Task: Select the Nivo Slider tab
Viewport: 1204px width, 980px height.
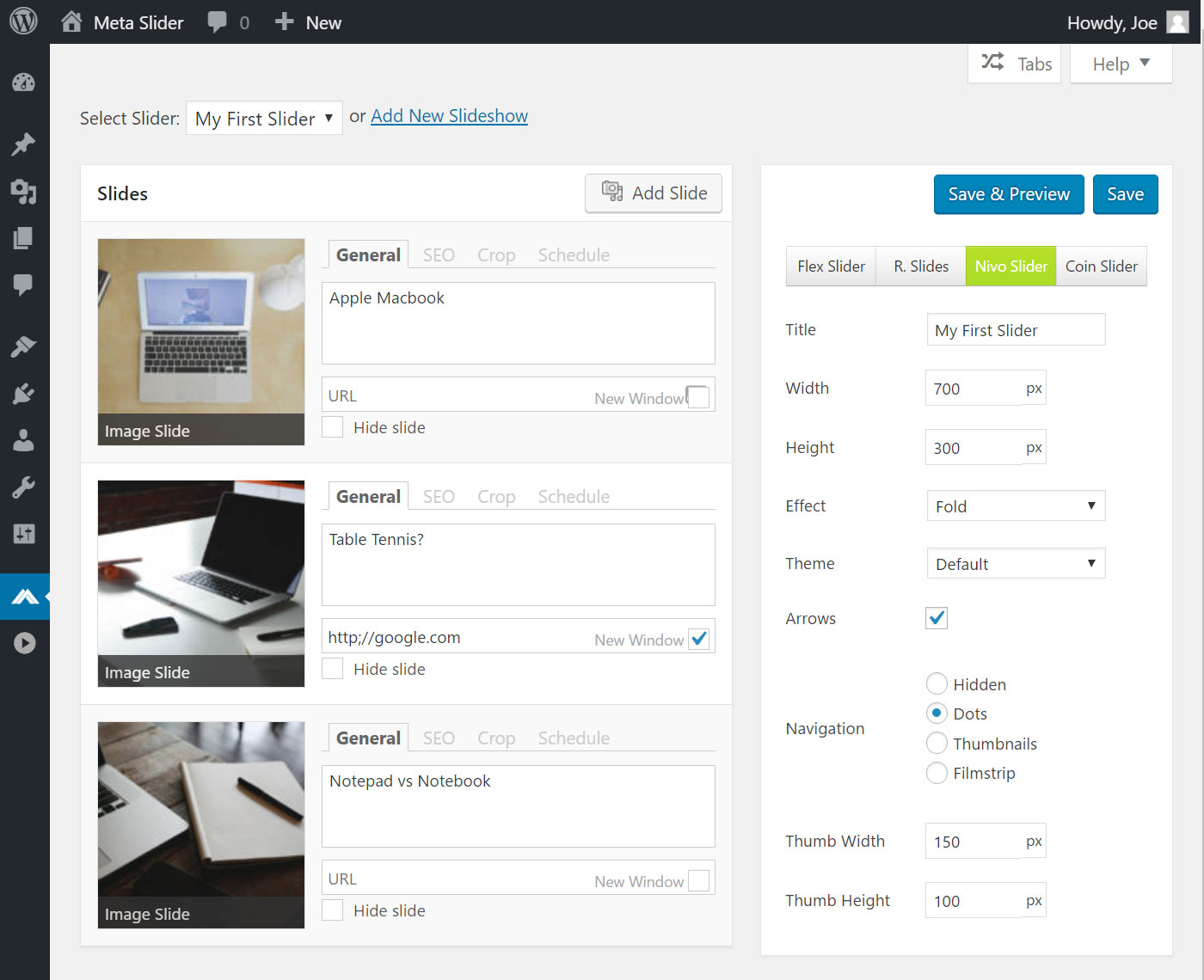Action: [x=1011, y=266]
